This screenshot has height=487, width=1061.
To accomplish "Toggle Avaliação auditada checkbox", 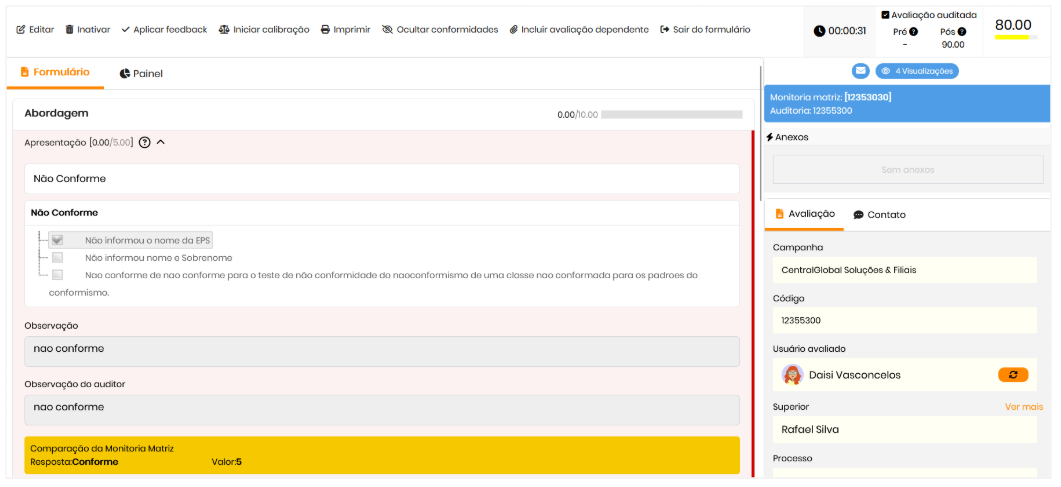I will click(x=886, y=15).
